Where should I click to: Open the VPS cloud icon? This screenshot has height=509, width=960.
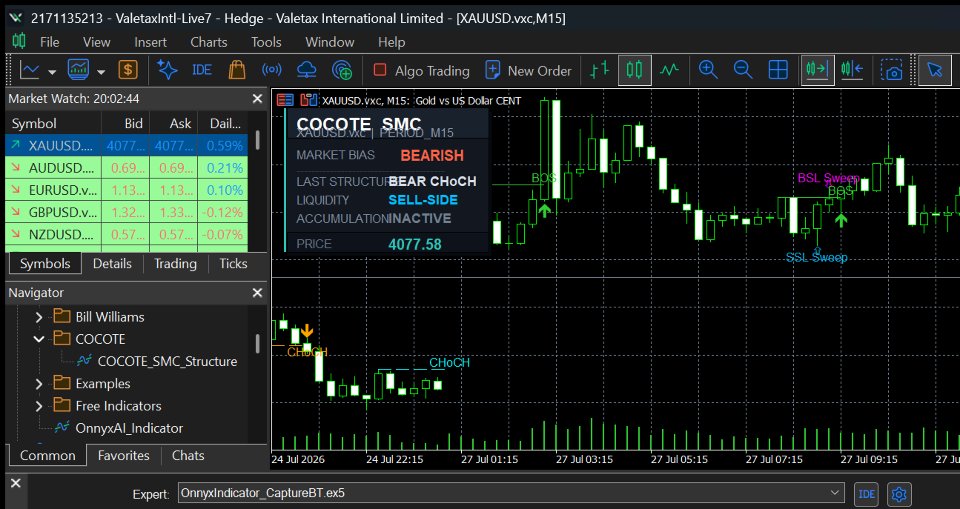tap(306, 70)
